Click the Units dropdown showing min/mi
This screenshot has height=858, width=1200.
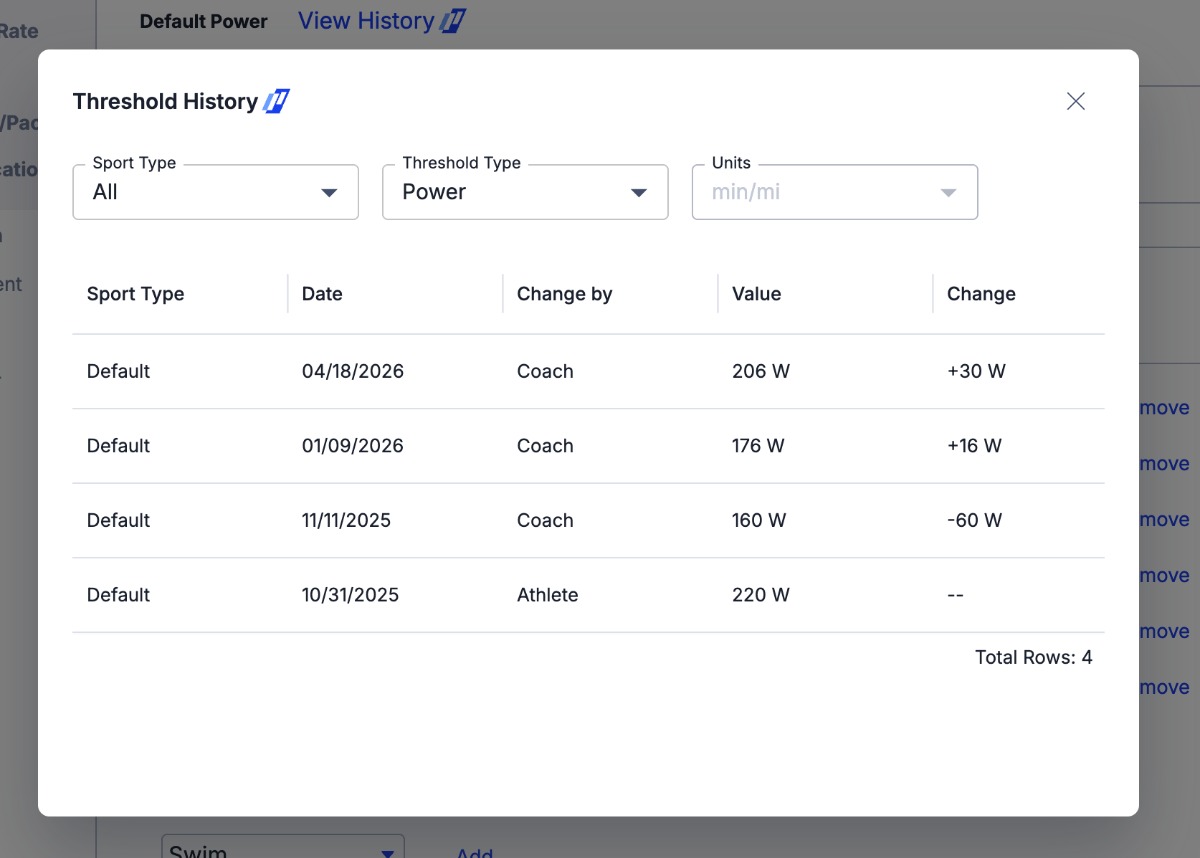point(834,192)
